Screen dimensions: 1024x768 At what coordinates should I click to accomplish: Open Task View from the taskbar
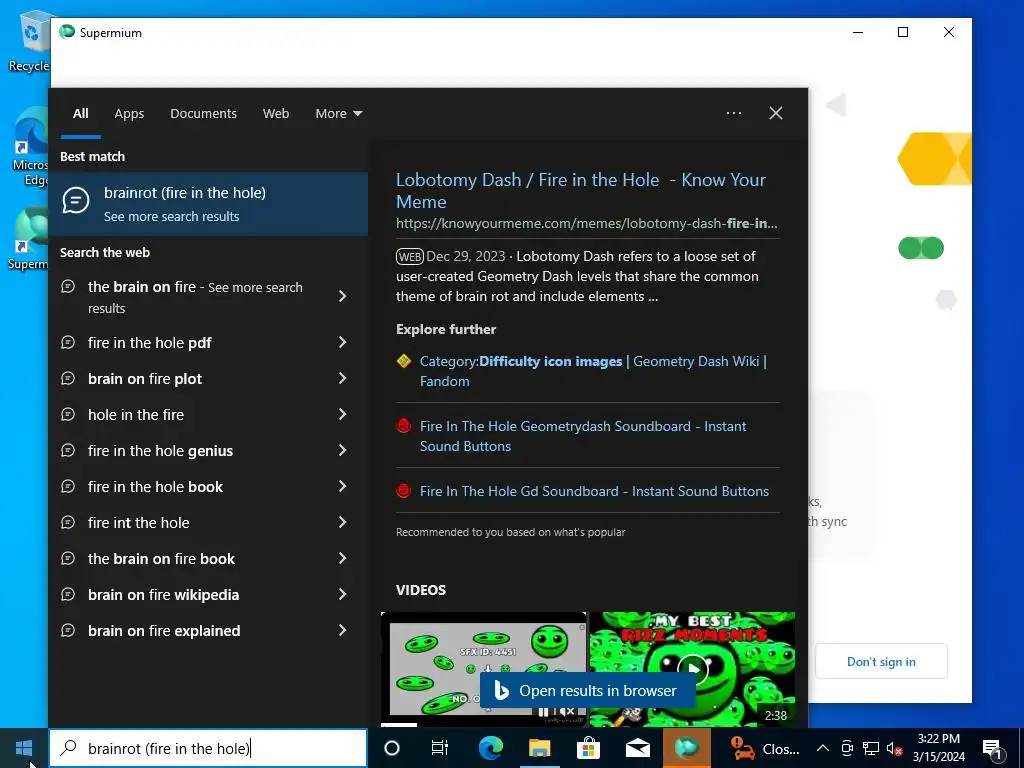[440, 748]
